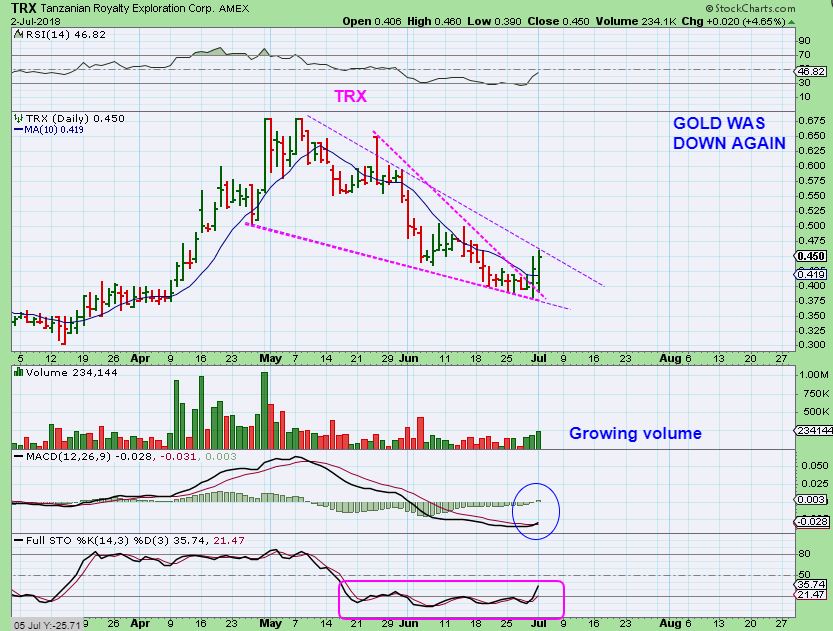The height and width of the screenshot is (631, 833).
Task: Click the Jul label on the price chart date axis
Action: [x=539, y=359]
